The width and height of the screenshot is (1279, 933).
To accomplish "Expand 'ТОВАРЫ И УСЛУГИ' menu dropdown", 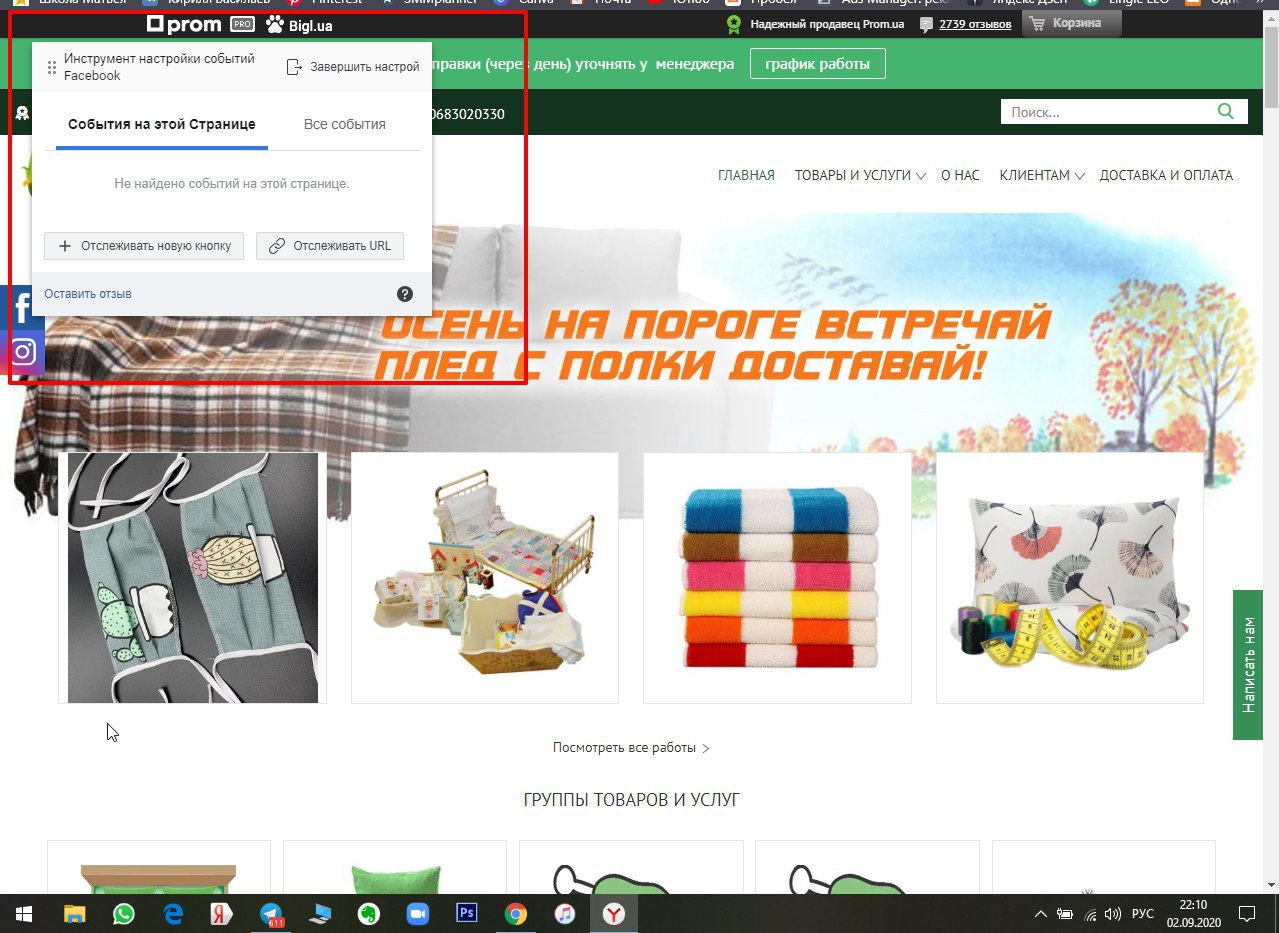I will point(860,175).
